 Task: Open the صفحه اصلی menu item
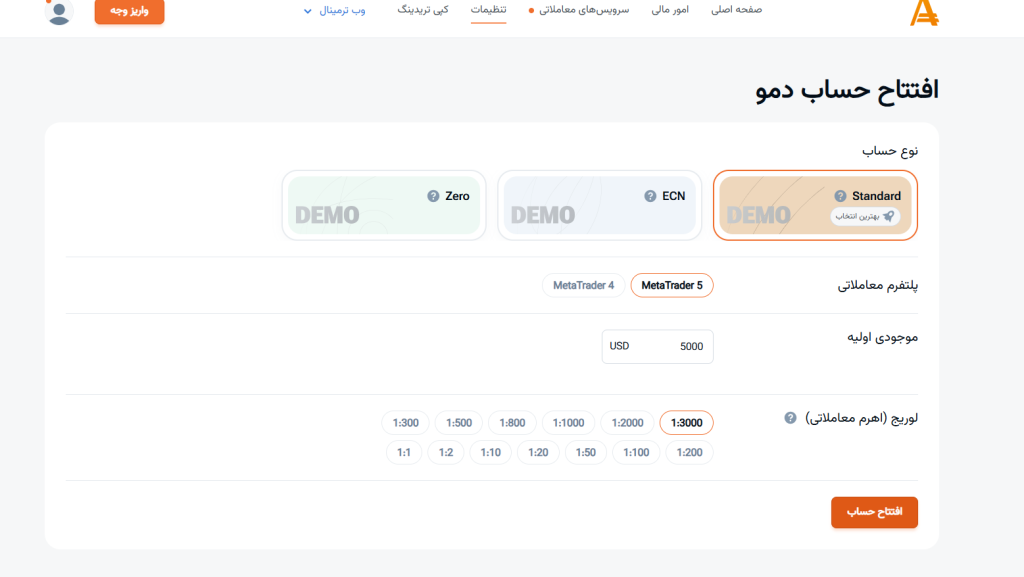[x=736, y=10]
